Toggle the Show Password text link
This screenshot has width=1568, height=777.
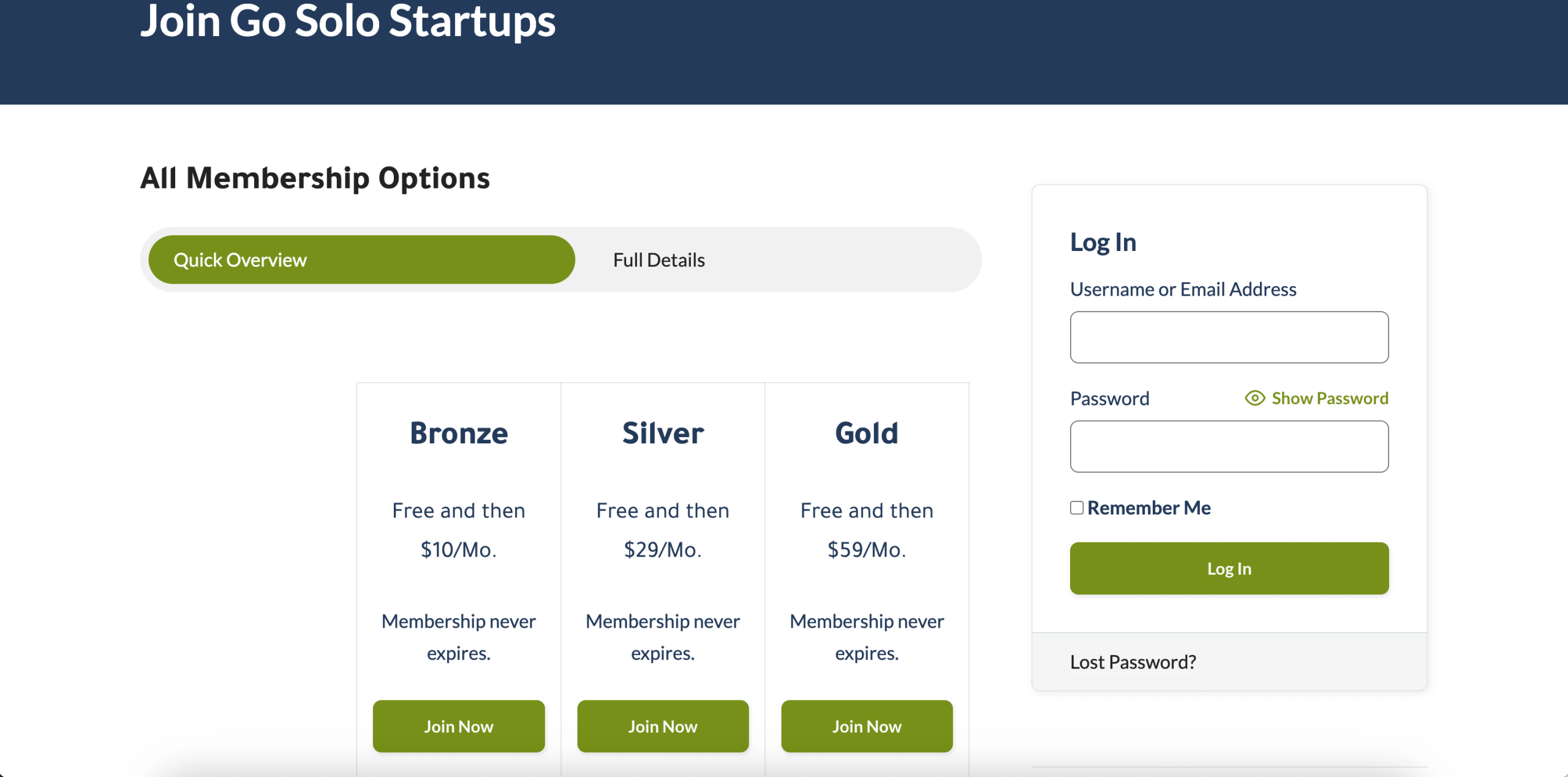tap(1329, 398)
